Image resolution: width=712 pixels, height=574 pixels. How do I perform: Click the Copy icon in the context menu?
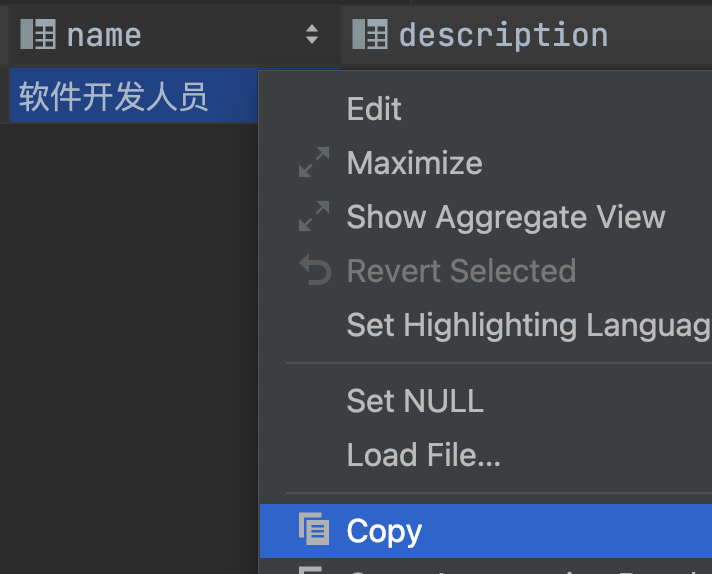pyautogui.click(x=314, y=530)
